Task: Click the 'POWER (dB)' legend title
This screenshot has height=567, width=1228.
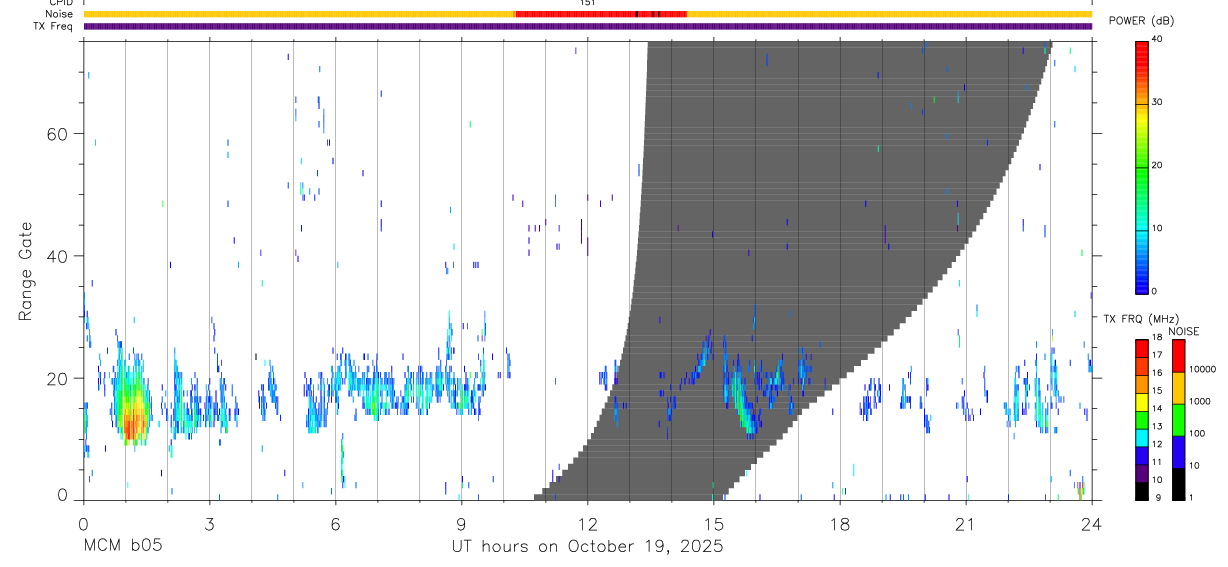Action: tap(1141, 21)
